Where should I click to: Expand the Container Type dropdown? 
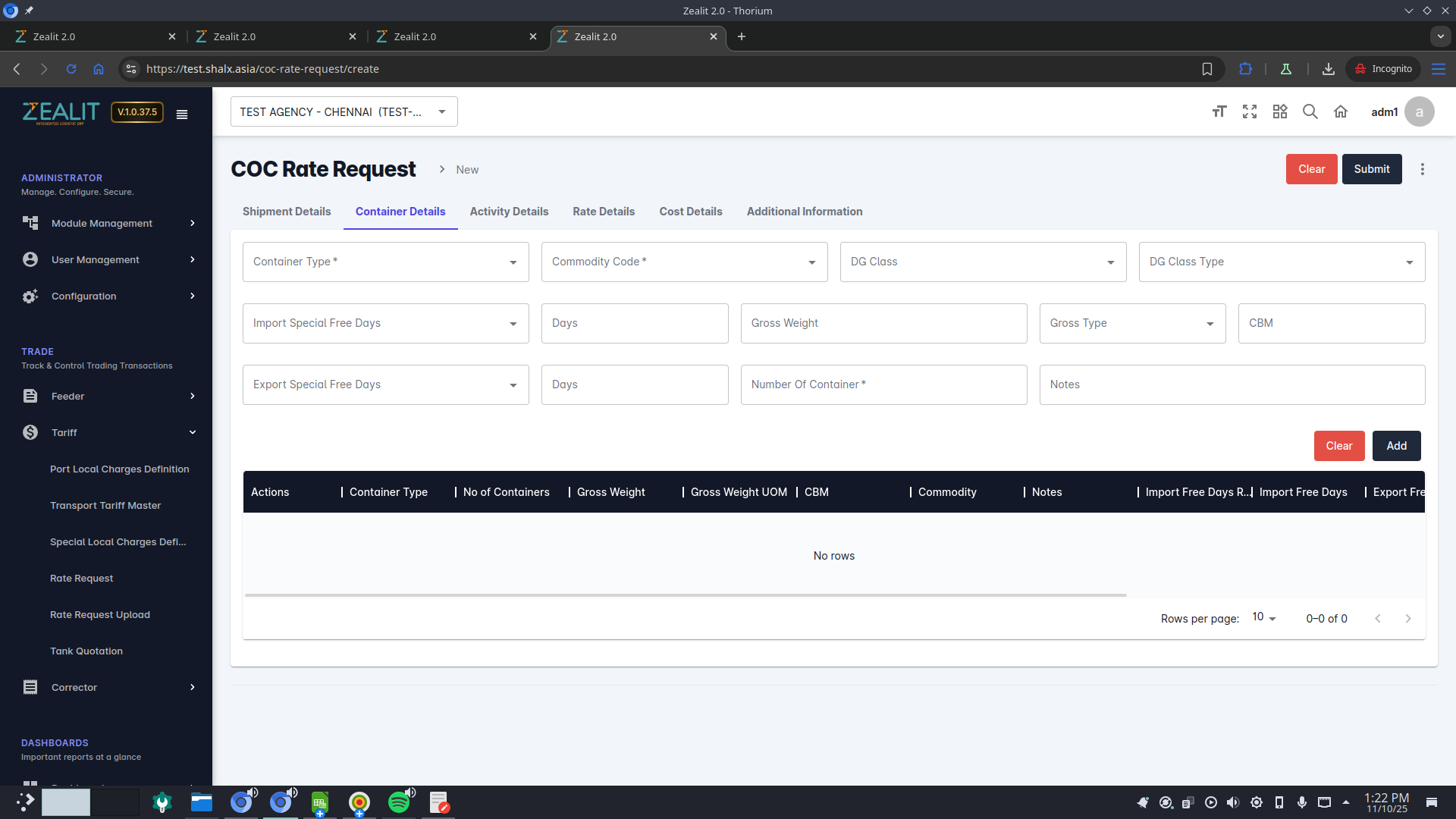[385, 262]
